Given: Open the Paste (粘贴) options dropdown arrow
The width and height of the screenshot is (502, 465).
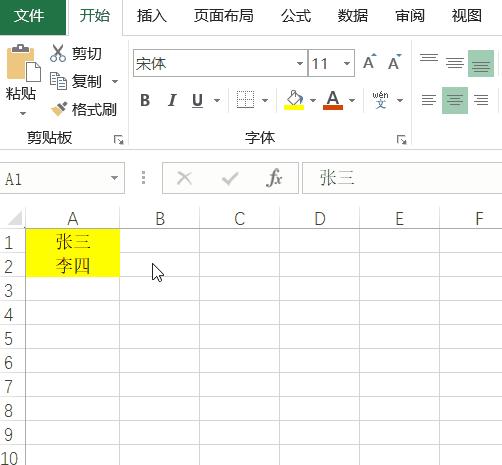Looking at the screenshot, I should (x=23, y=113).
